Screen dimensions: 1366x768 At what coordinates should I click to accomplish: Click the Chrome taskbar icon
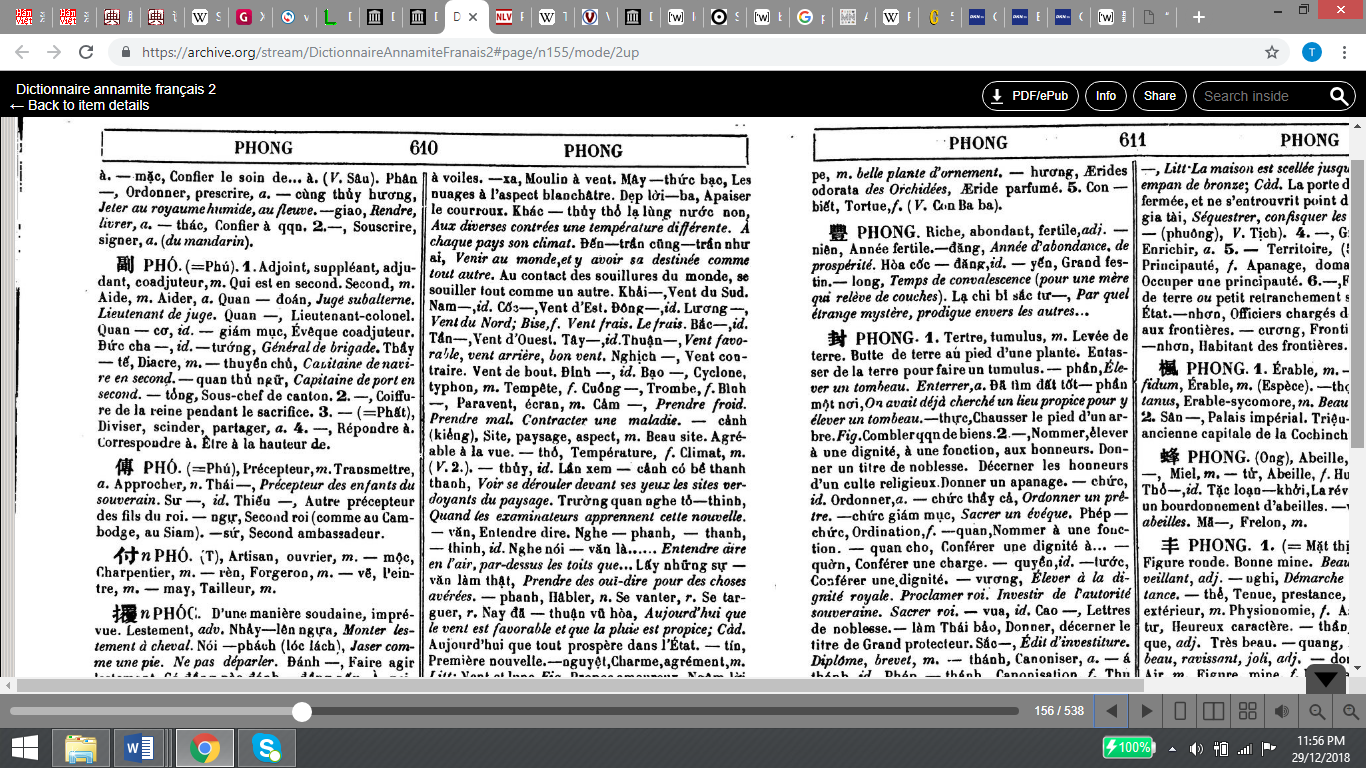[204, 747]
